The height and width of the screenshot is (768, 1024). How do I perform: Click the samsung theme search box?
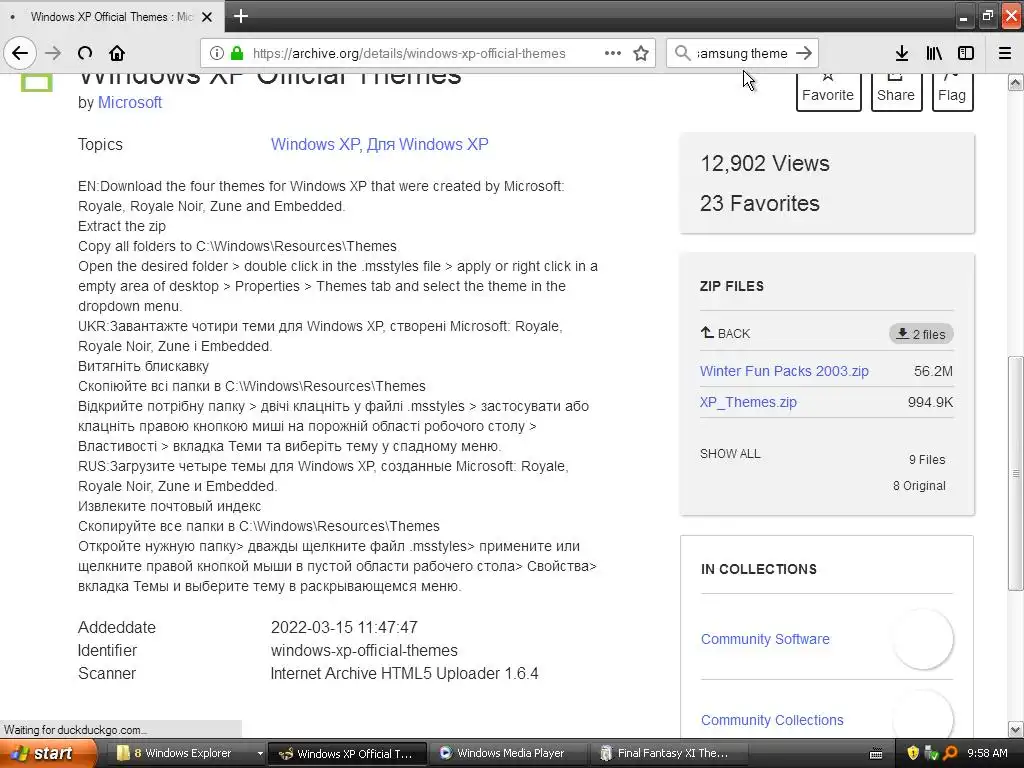coord(742,53)
